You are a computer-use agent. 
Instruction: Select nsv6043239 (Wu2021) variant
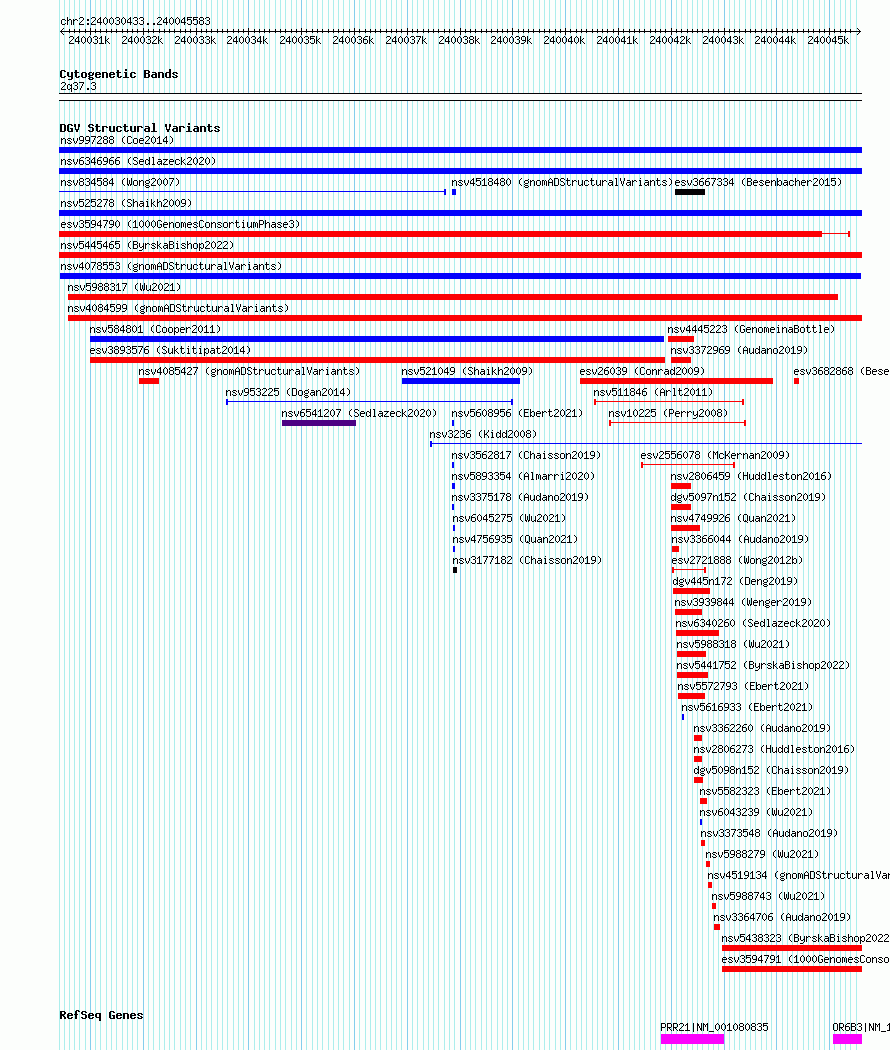757,812
